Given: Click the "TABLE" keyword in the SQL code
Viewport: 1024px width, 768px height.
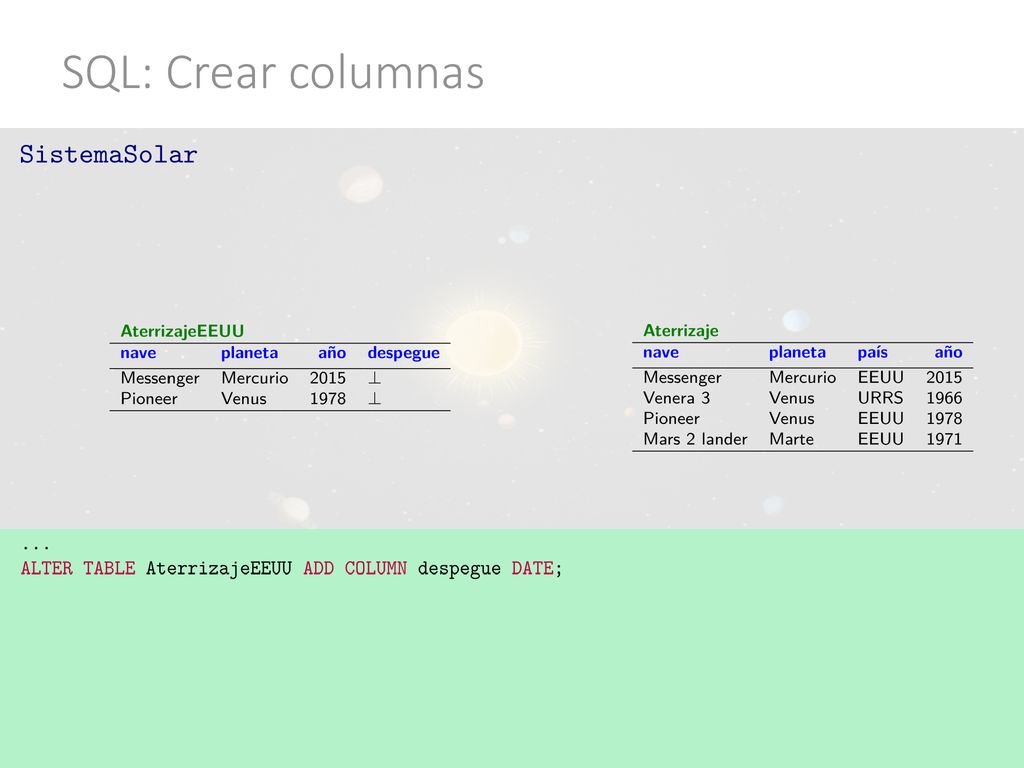Looking at the screenshot, I should 109,568.
